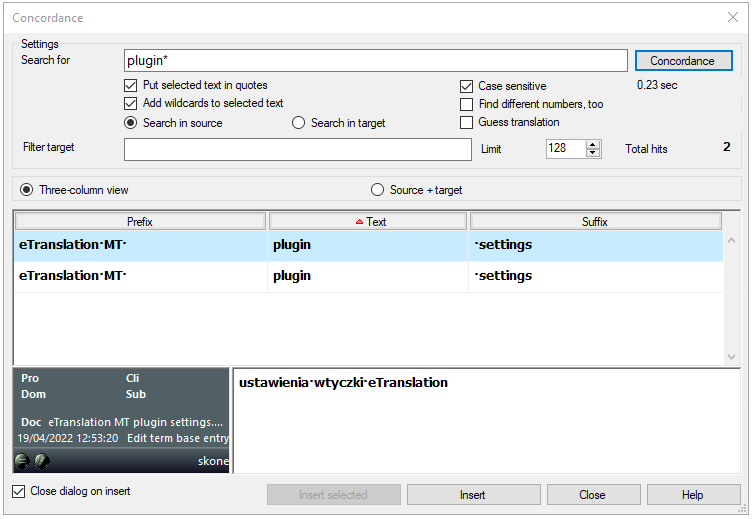This screenshot has width=753, height=519.
Task: Click the Doc name 'eTranslation MT plugin settings'
Action: (x=135, y=422)
